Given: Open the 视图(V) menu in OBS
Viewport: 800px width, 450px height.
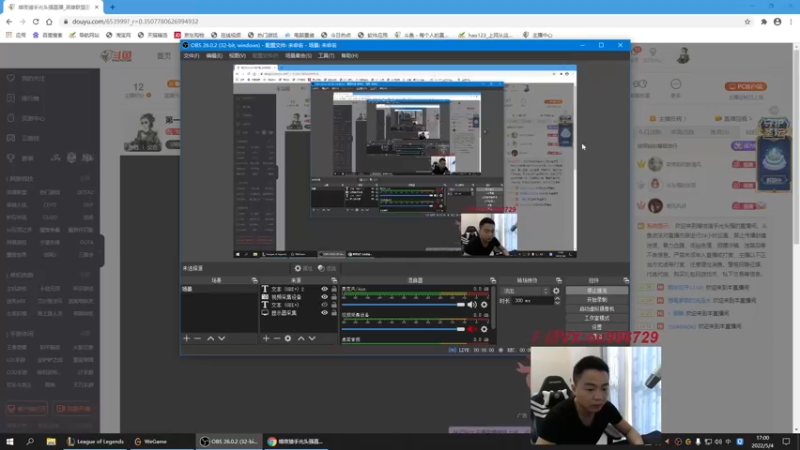Looking at the screenshot, I should [237, 56].
